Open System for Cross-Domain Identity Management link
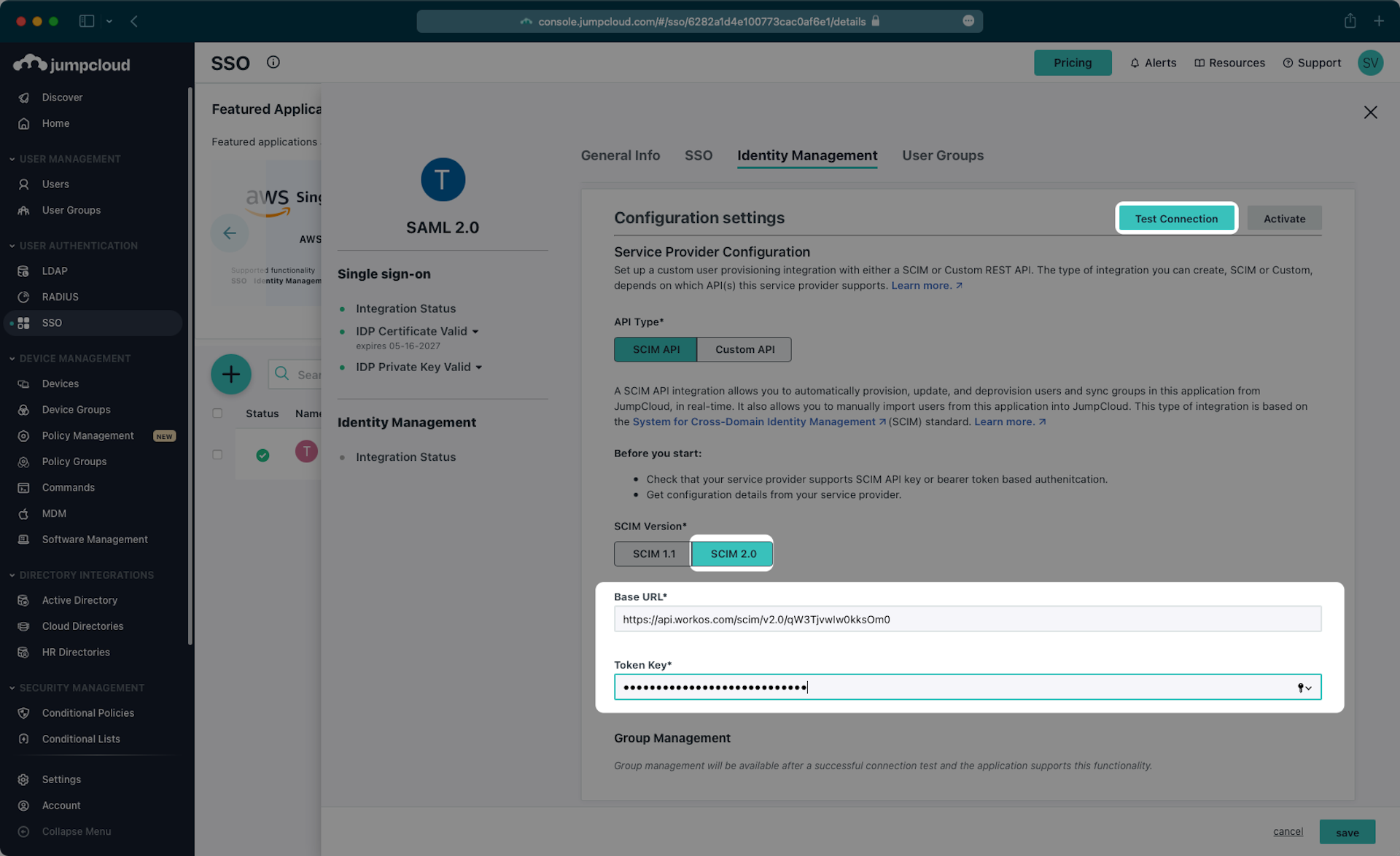Image resolution: width=1400 pixels, height=856 pixels. pyautogui.click(x=753, y=422)
